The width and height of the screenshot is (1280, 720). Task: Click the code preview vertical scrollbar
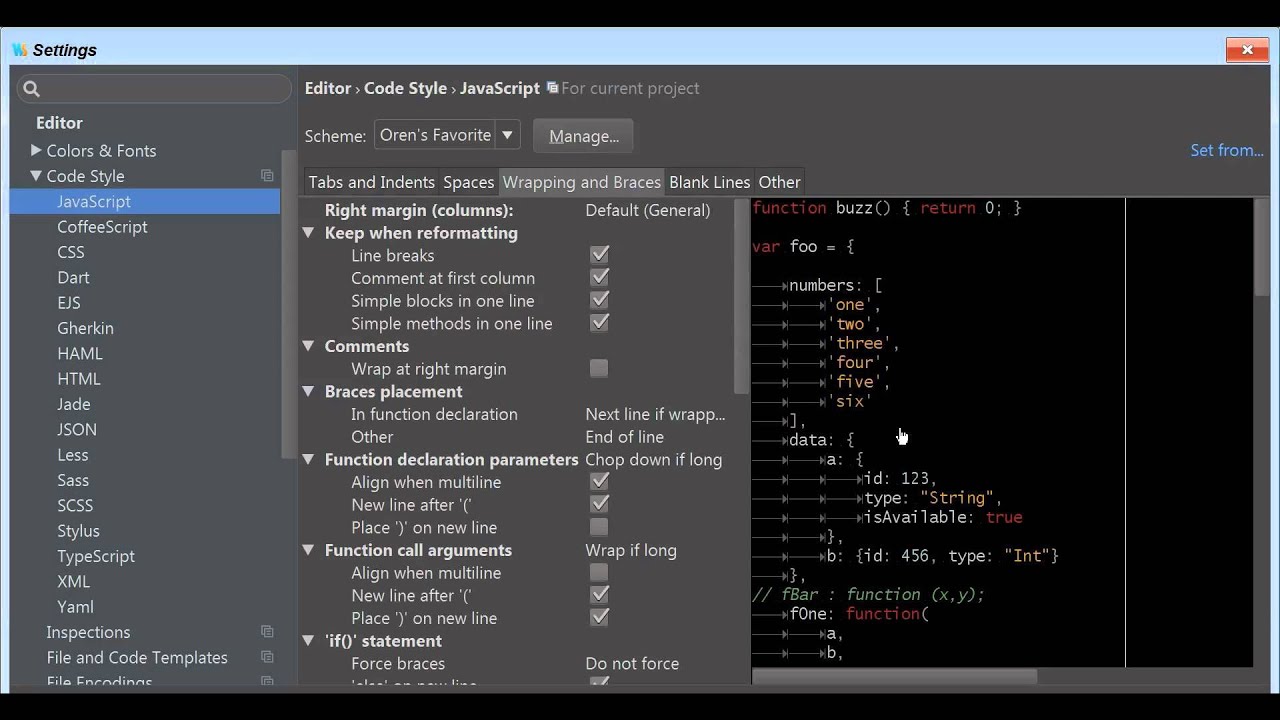click(1262, 246)
